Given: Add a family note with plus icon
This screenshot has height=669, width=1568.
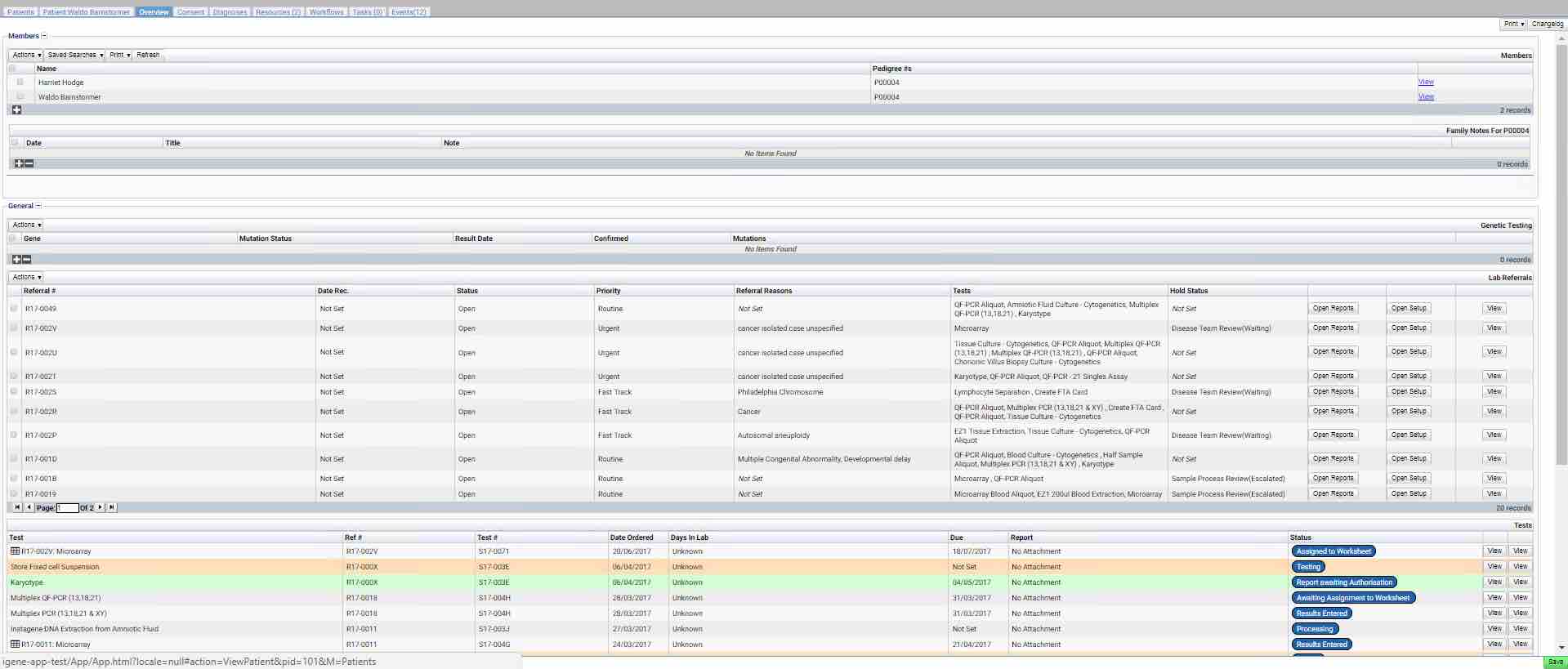Looking at the screenshot, I should tap(19, 163).
